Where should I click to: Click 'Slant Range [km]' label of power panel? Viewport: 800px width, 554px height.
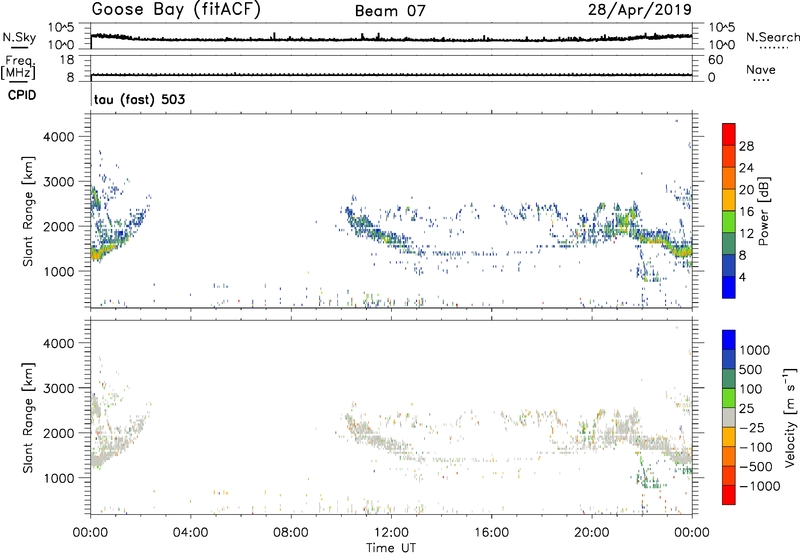[x=28, y=211]
